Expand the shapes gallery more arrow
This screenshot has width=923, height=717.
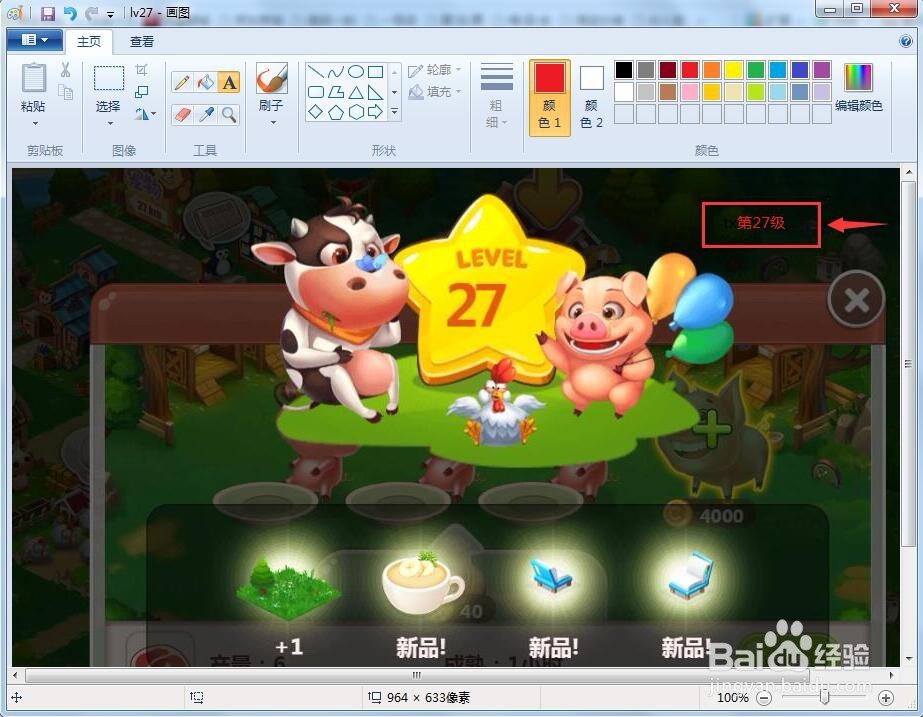394,112
